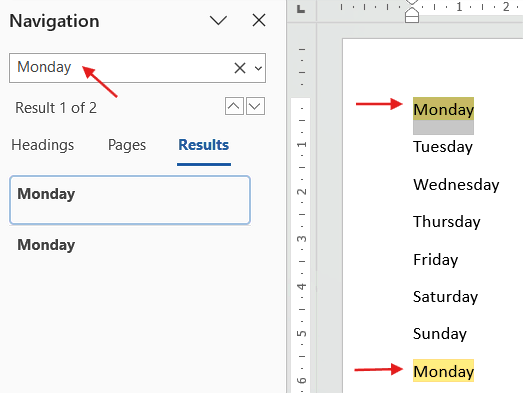Viewport: 523px width, 393px height.
Task: Clear the Monday search text
Action: click(240, 68)
